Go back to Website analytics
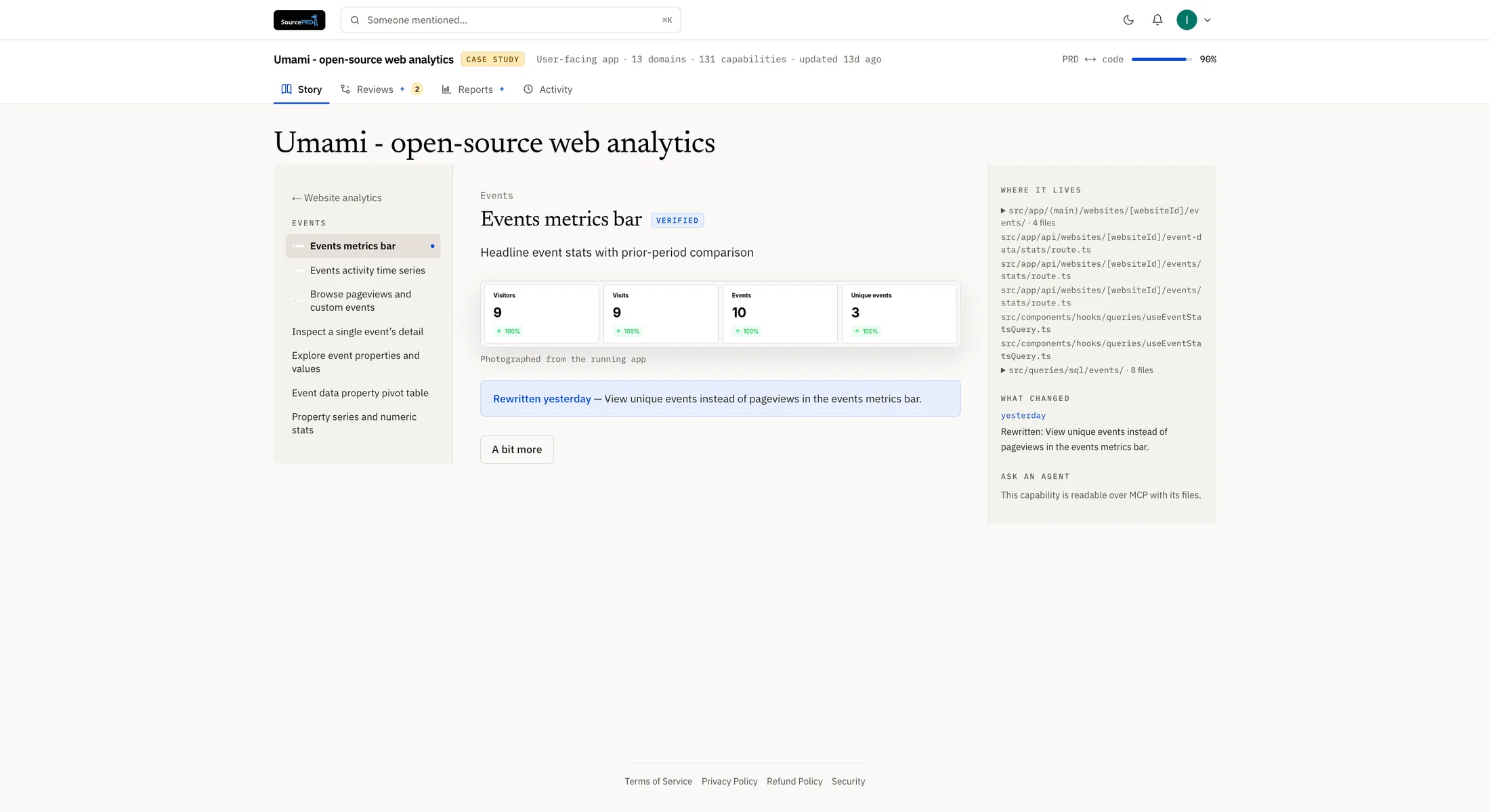1490x812 pixels. tap(337, 198)
